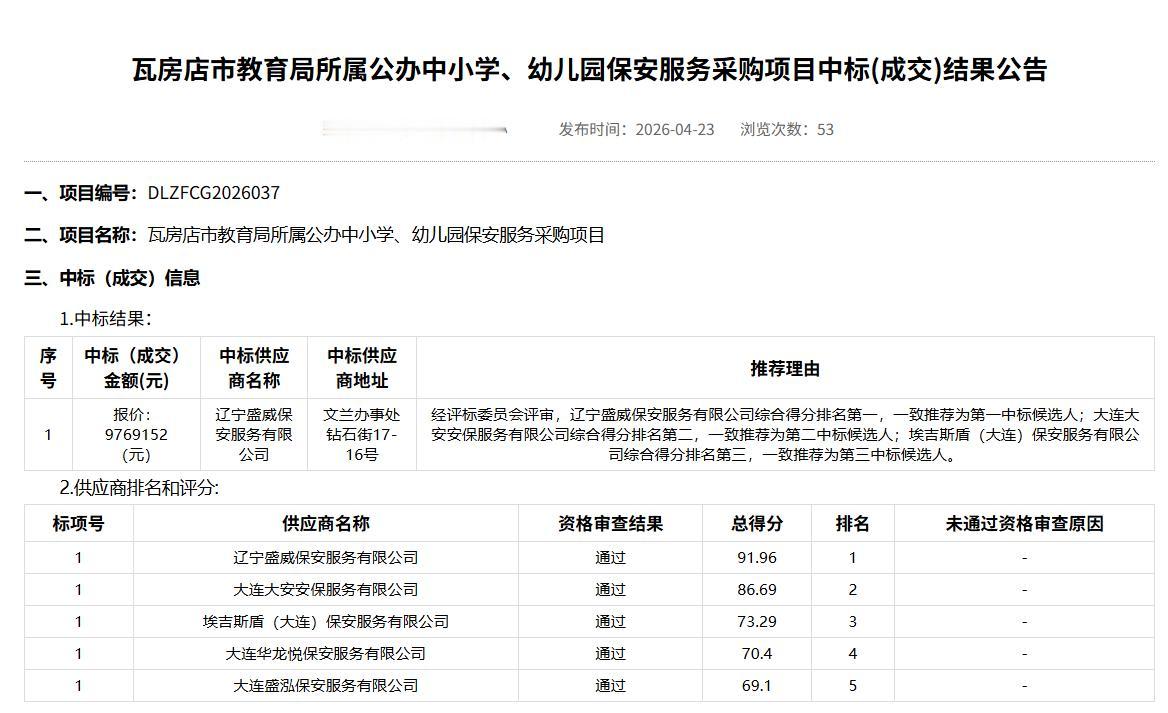Click 埃吉斯盾（大连）保安服务有限公司 row name
The width and height of the screenshot is (1168, 713).
[326, 621]
